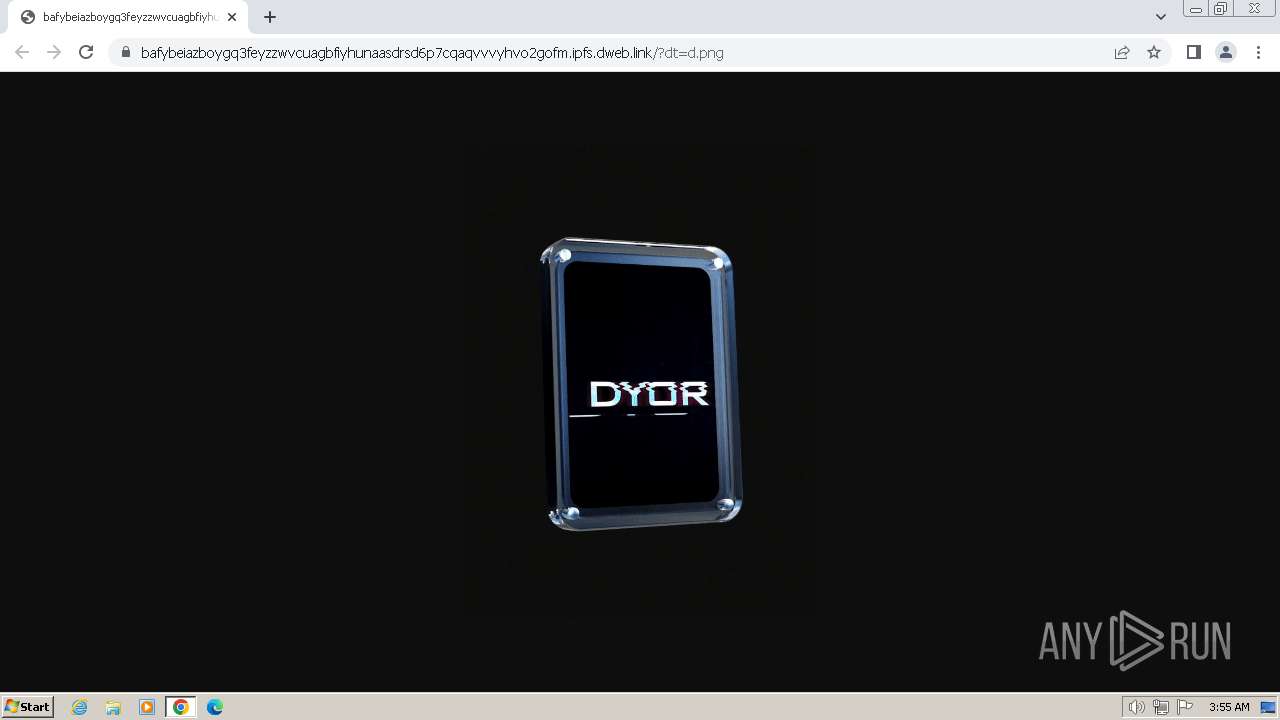Show the clock reading 3:55 AM
1280x720 pixels.
[1229, 707]
